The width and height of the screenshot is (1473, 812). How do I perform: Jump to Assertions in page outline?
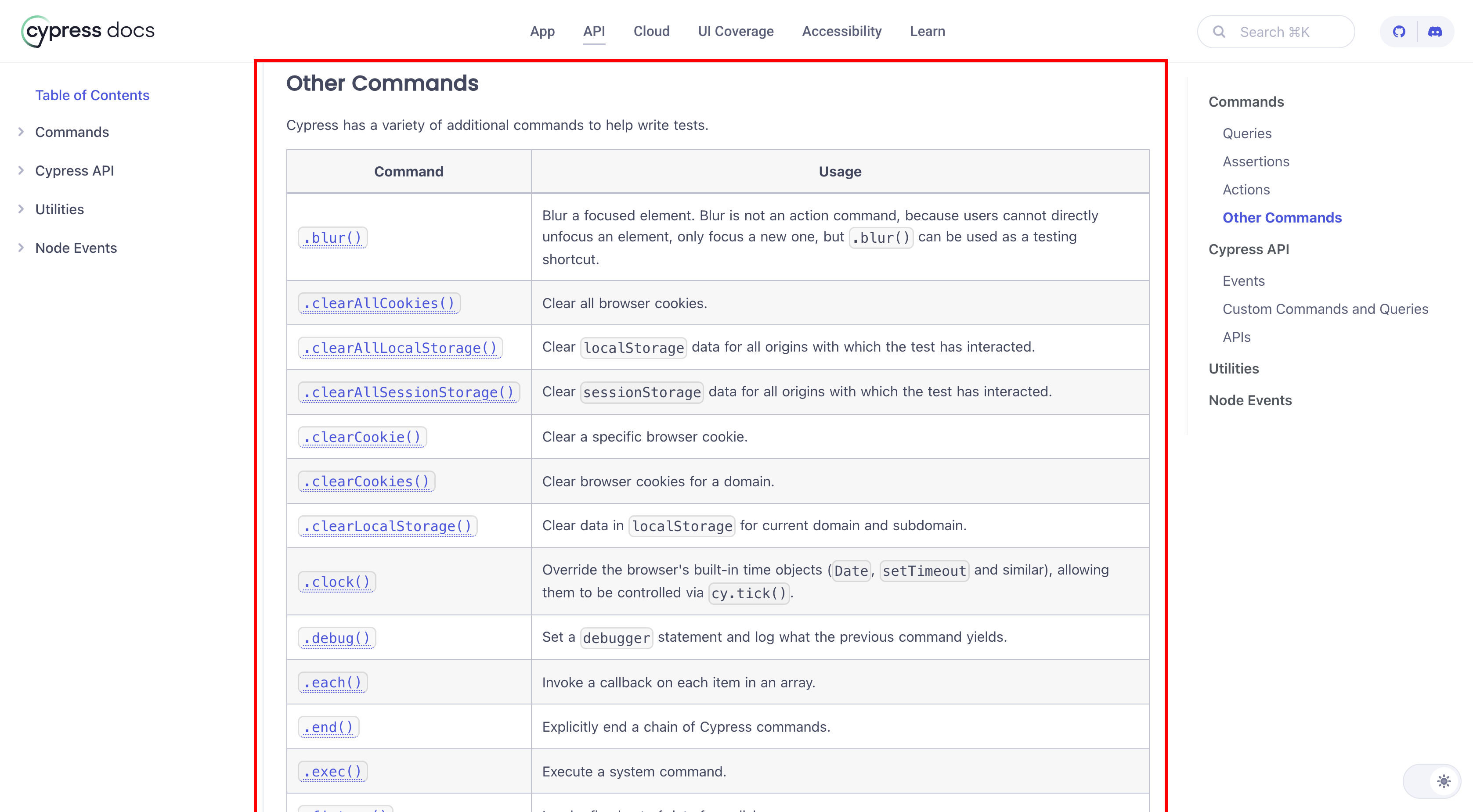pyautogui.click(x=1256, y=162)
